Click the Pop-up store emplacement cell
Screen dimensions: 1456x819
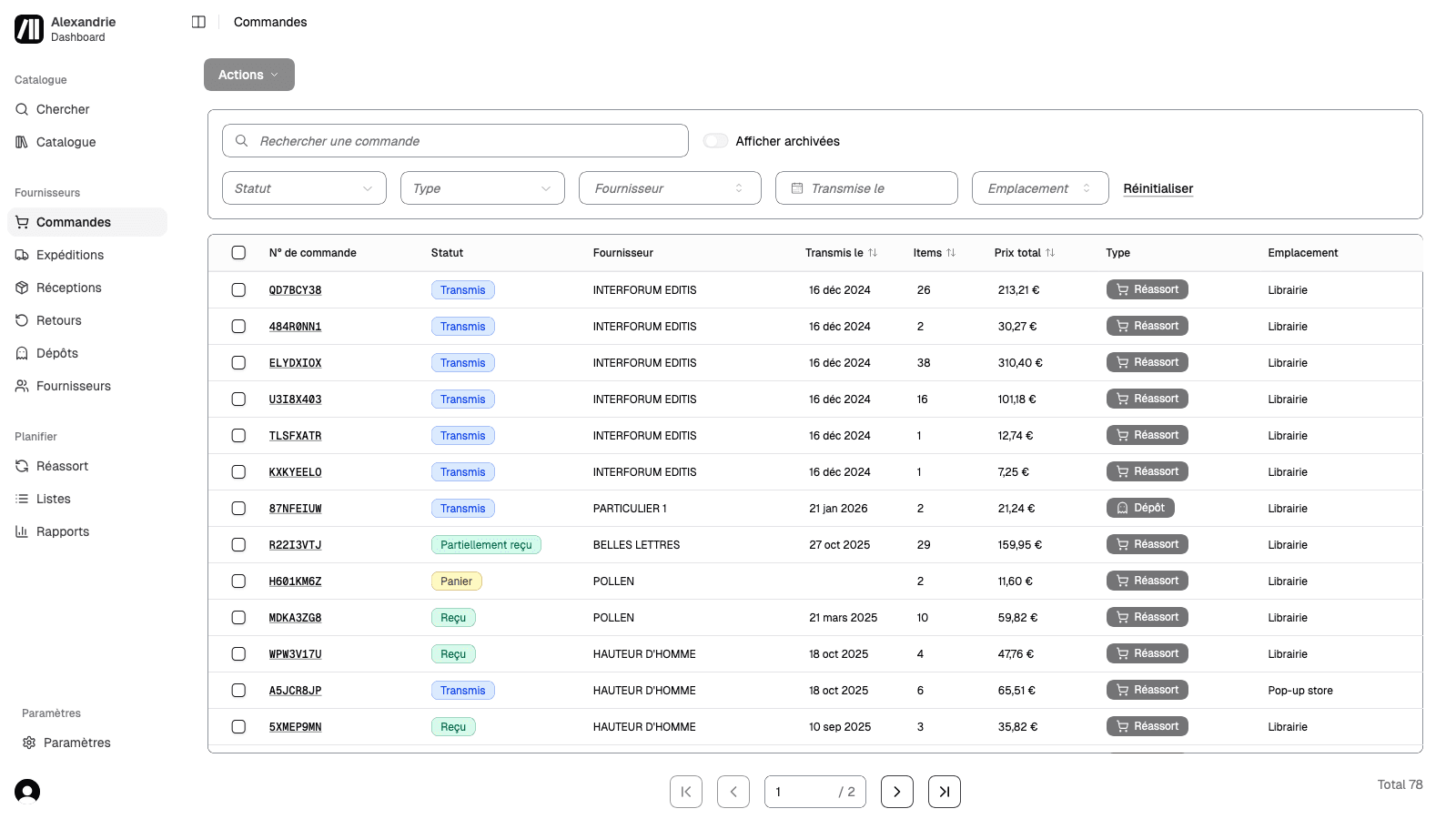coord(1300,691)
